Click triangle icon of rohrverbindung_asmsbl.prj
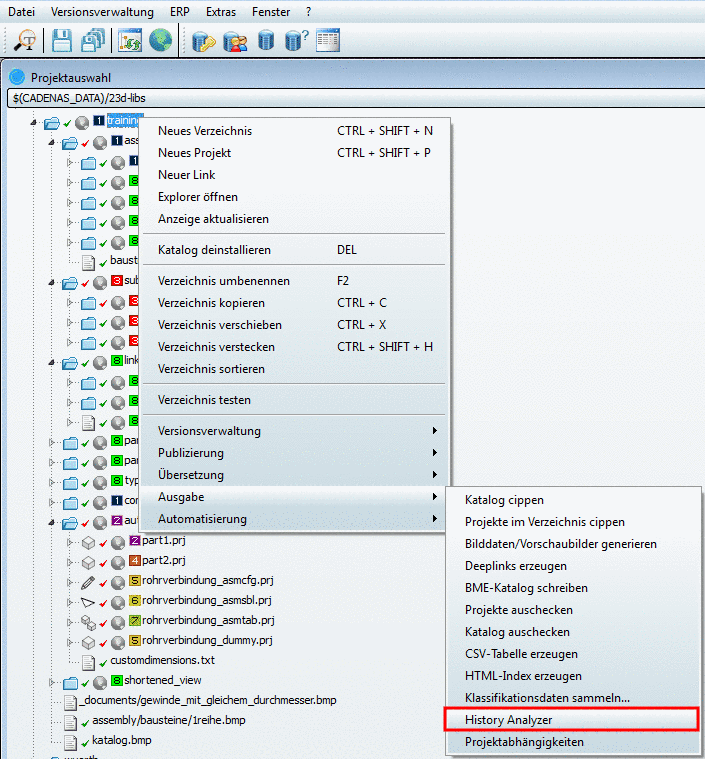This screenshot has width=705, height=759. (88, 603)
